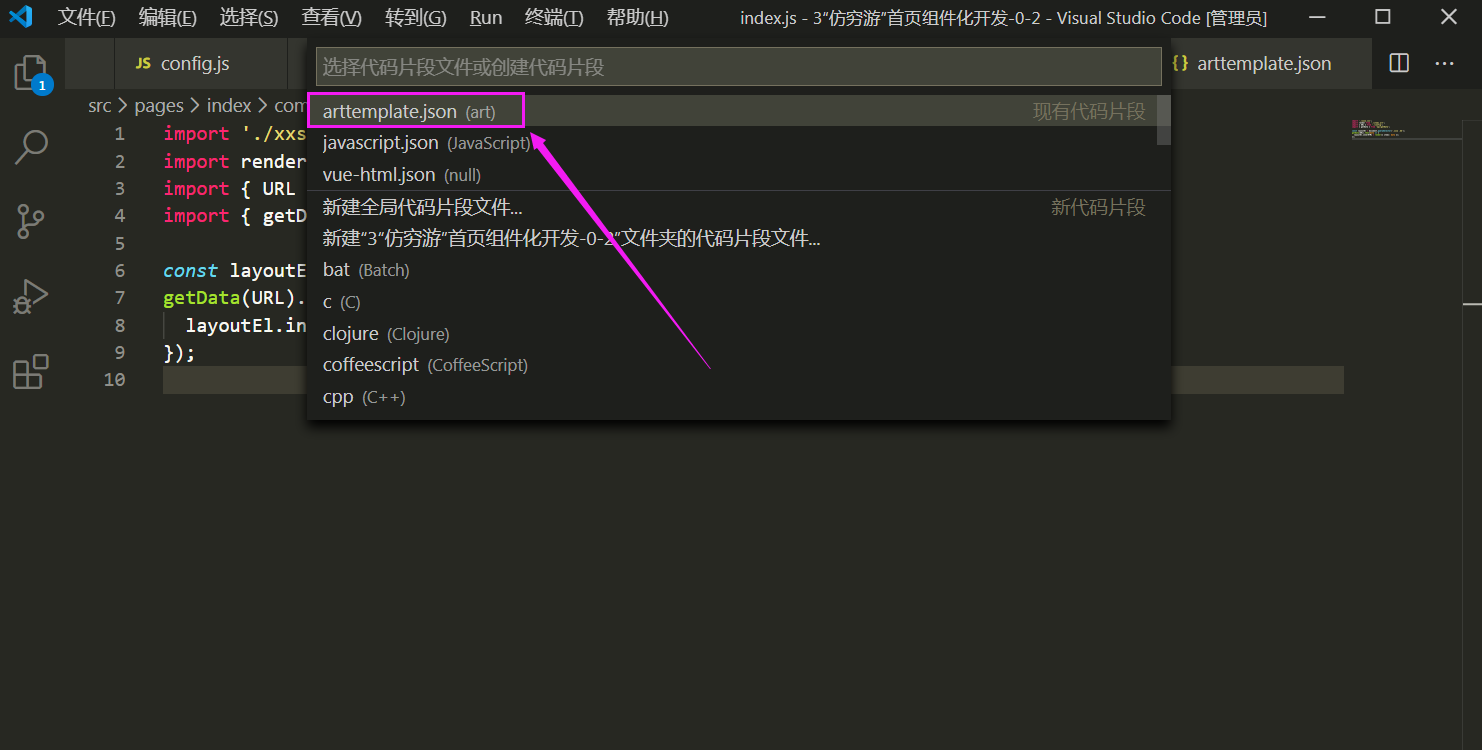Select javascript.json (JavaScript) snippet file
Screen dimensions: 1482x750
pyautogui.click(x=732, y=143)
